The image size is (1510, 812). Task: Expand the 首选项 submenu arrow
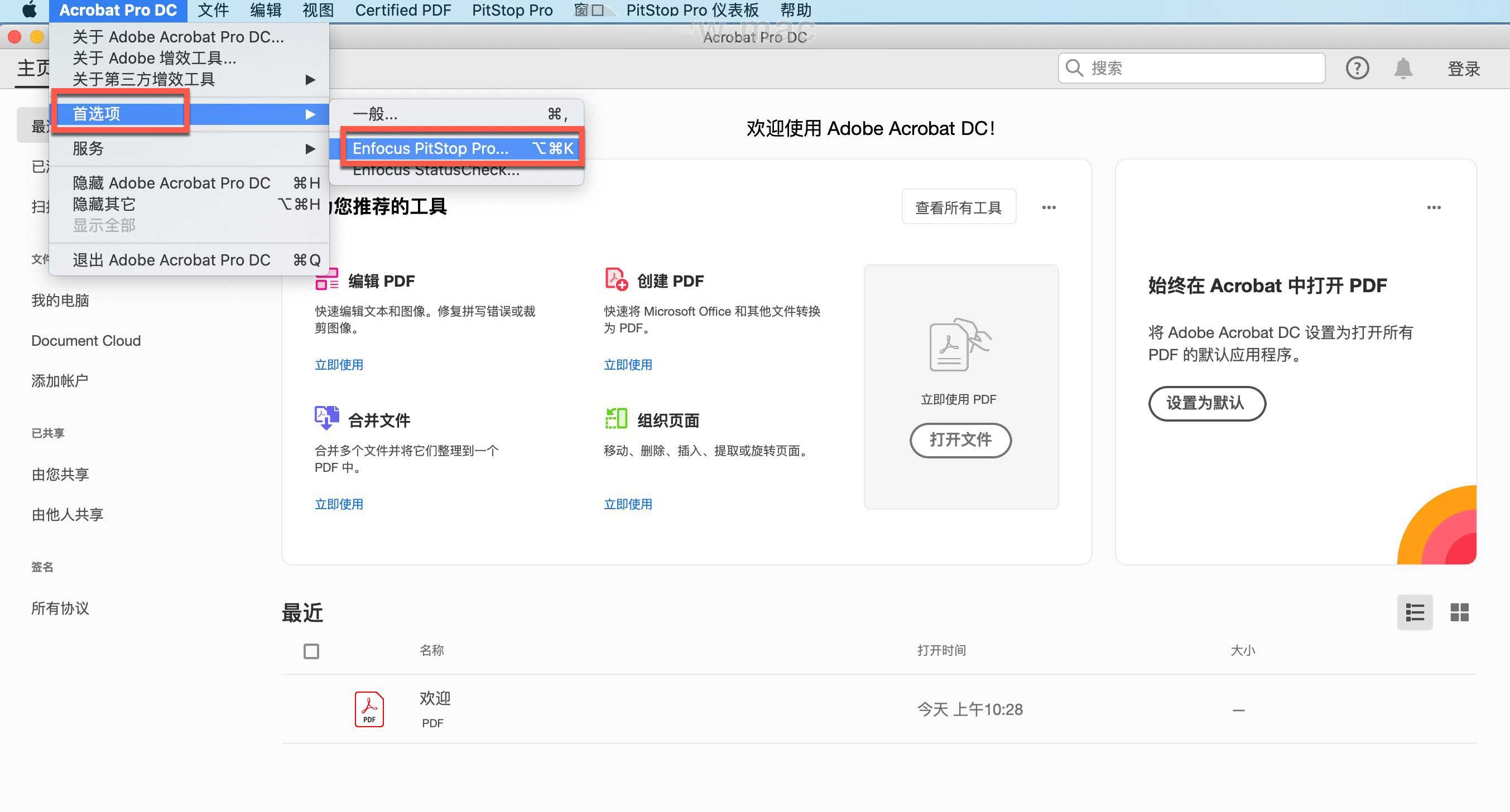click(310, 114)
